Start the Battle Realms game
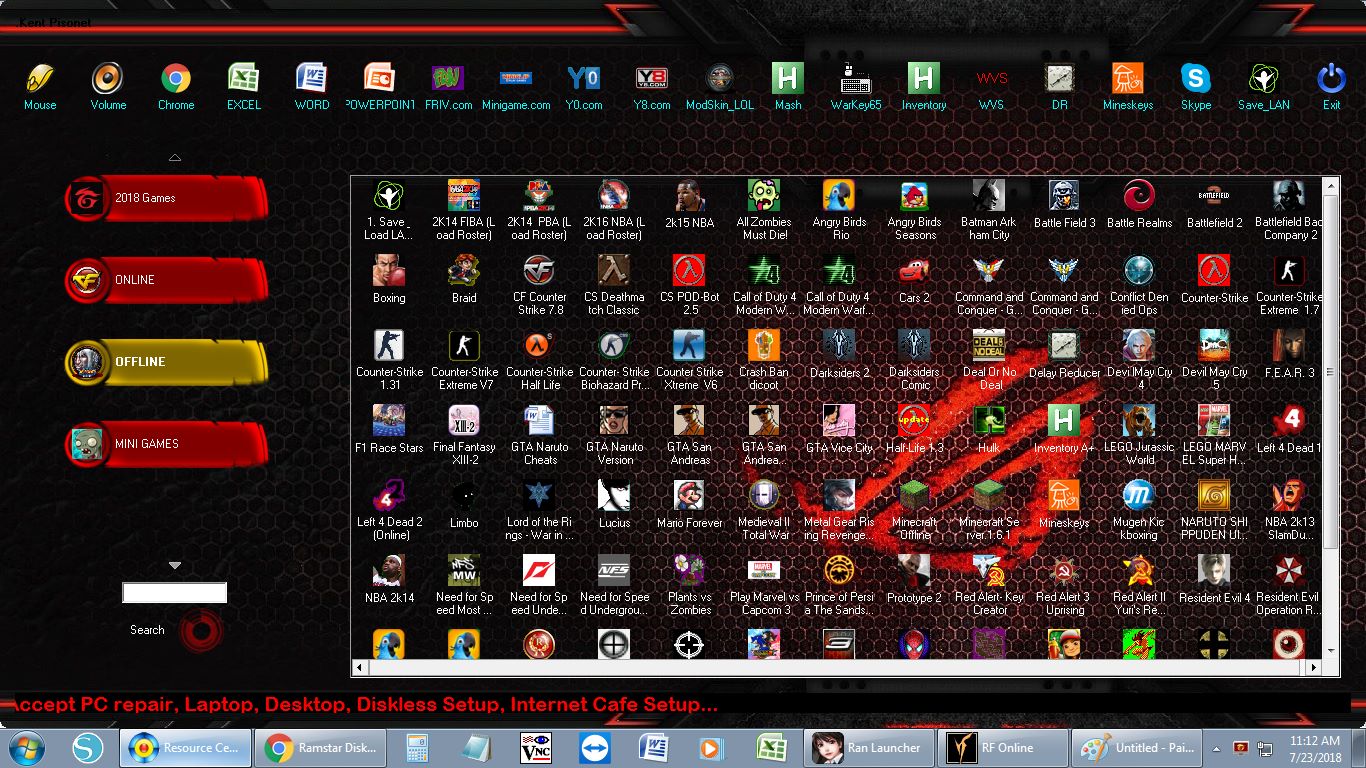 1139,204
